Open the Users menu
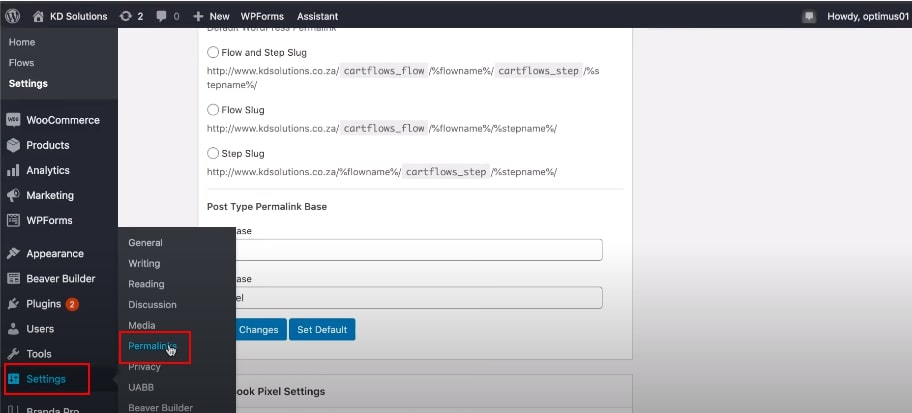 click(x=40, y=329)
